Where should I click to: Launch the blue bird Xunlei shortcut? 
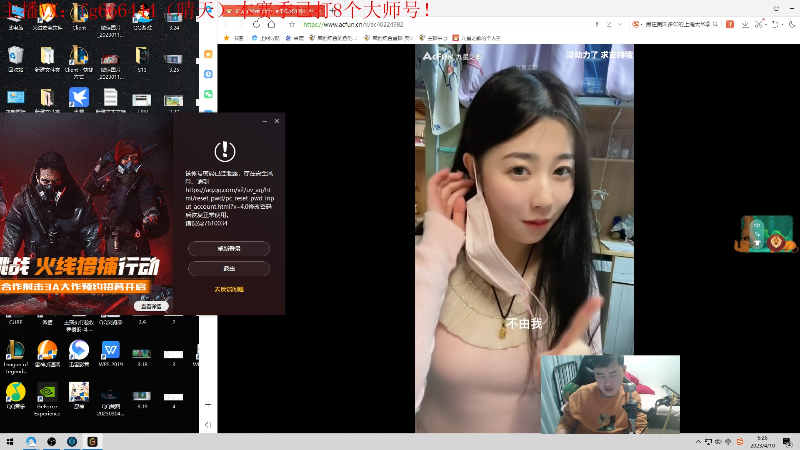(x=79, y=97)
